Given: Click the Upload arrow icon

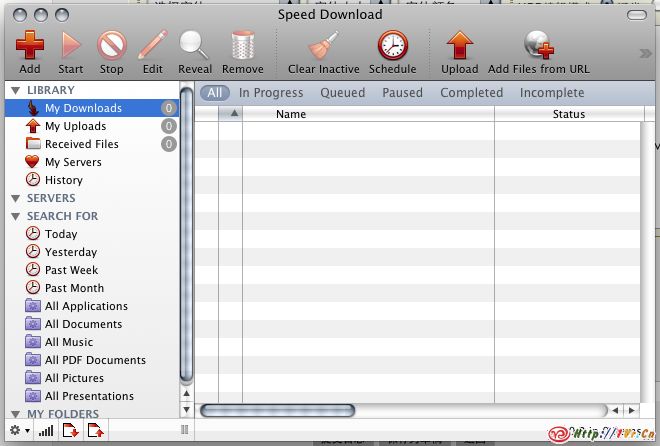Looking at the screenshot, I should 459,46.
